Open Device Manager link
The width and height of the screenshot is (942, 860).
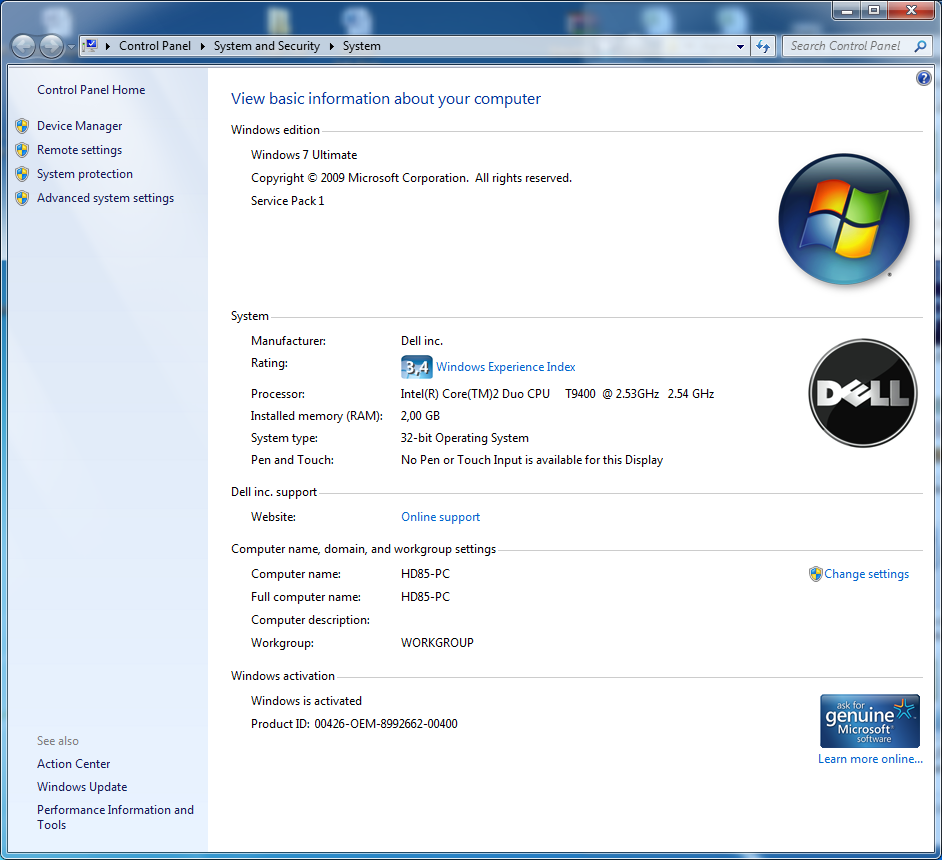click(79, 126)
